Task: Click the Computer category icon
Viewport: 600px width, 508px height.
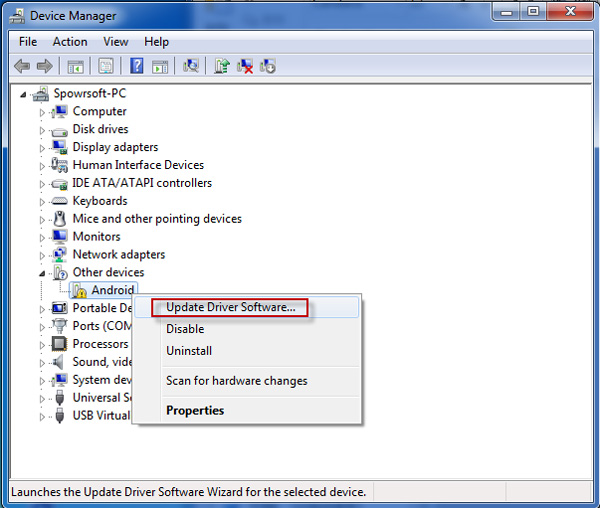Action: click(x=59, y=111)
